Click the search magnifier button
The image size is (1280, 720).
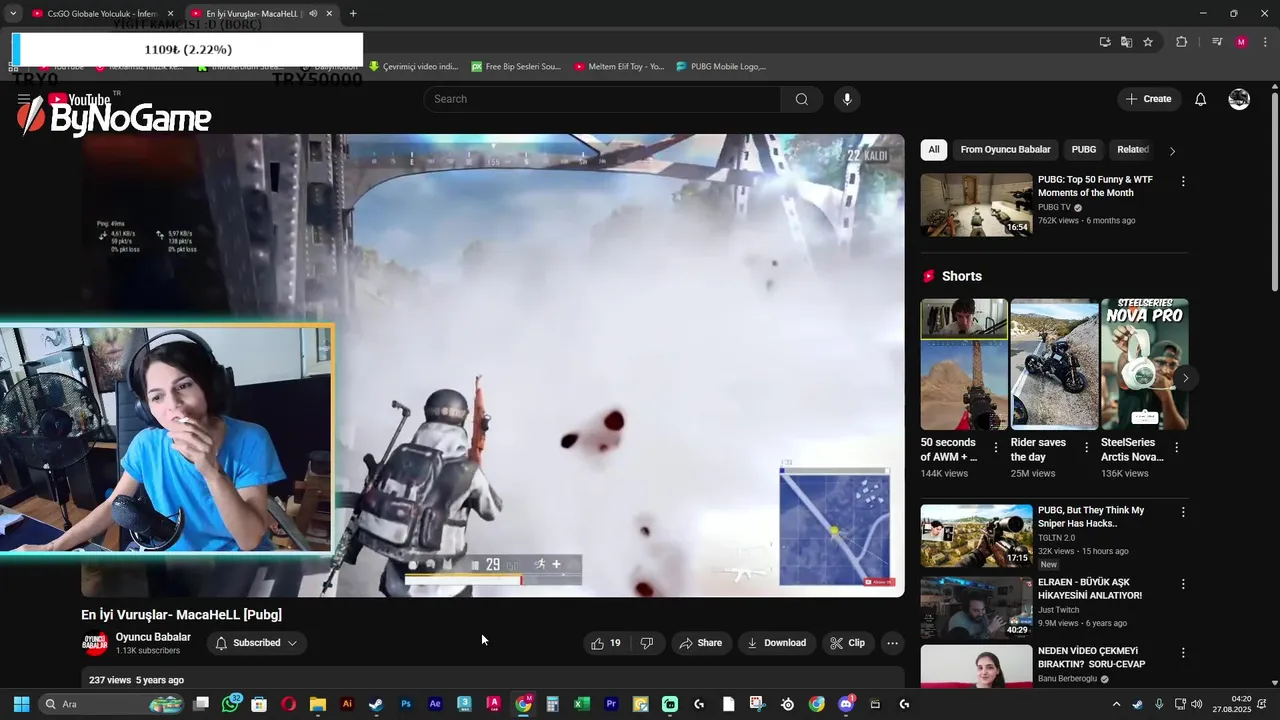pyautogui.click(x=801, y=99)
